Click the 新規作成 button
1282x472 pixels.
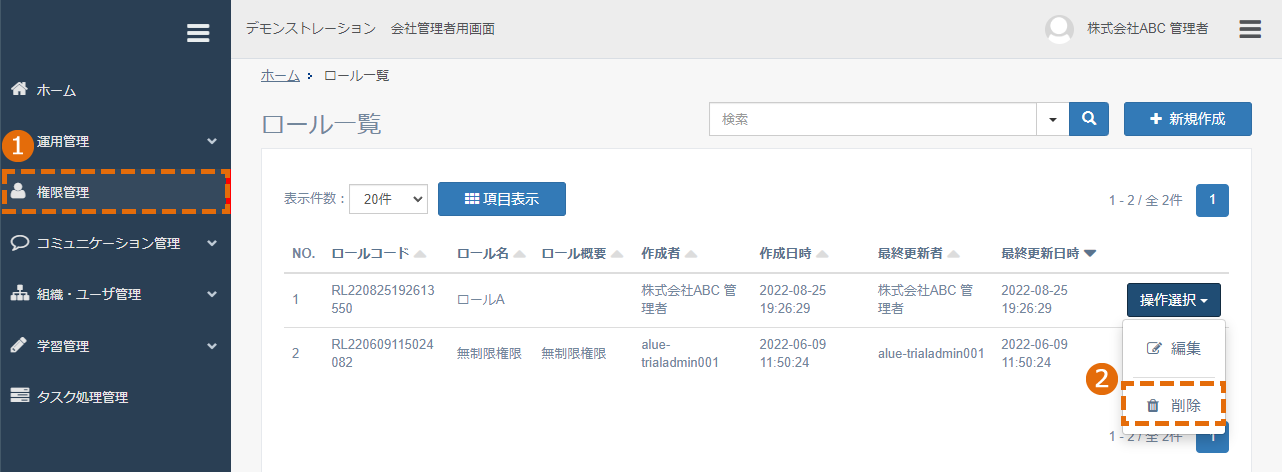pos(1188,118)
